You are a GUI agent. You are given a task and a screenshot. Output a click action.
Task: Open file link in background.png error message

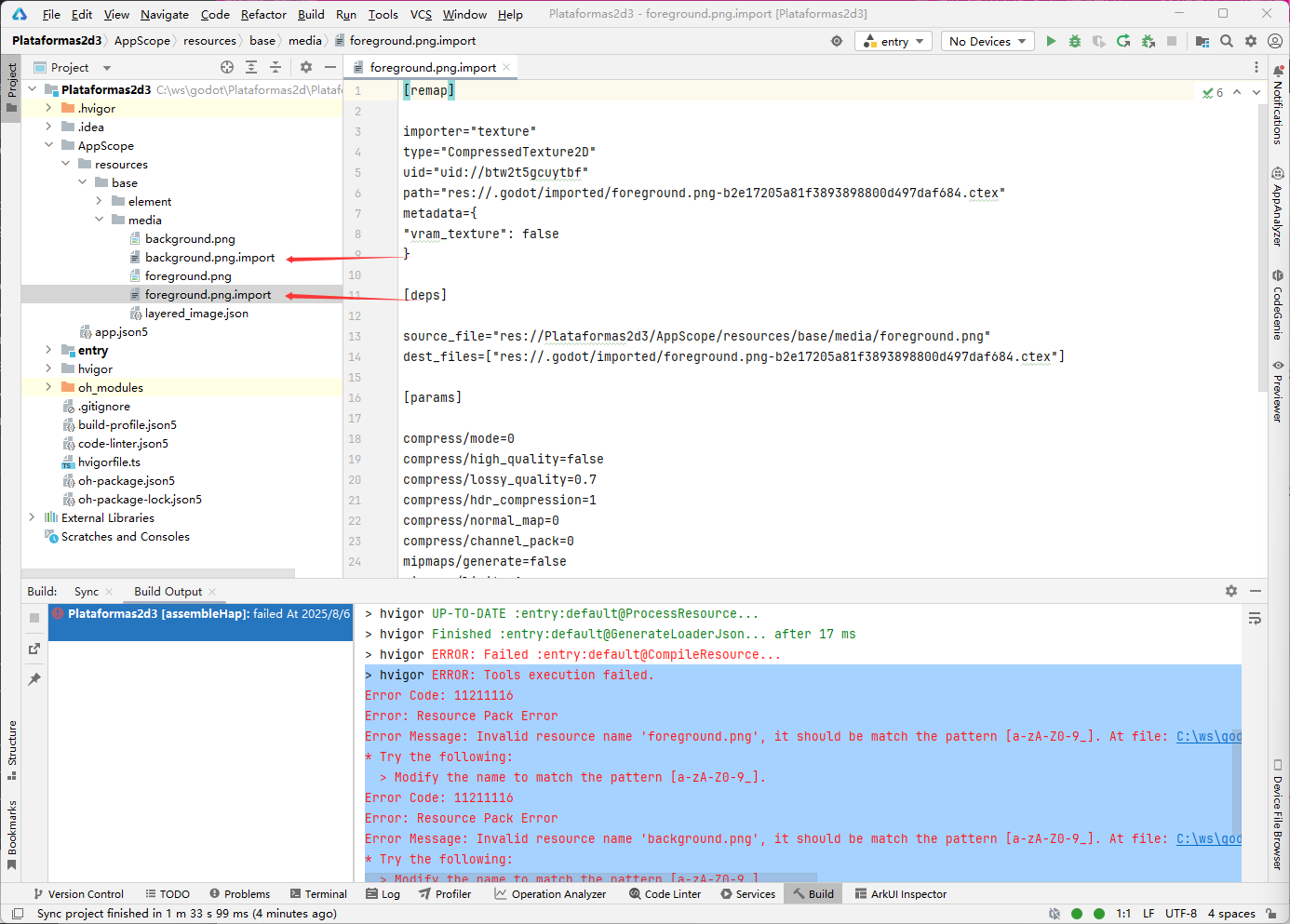(x=1208, y=838)
